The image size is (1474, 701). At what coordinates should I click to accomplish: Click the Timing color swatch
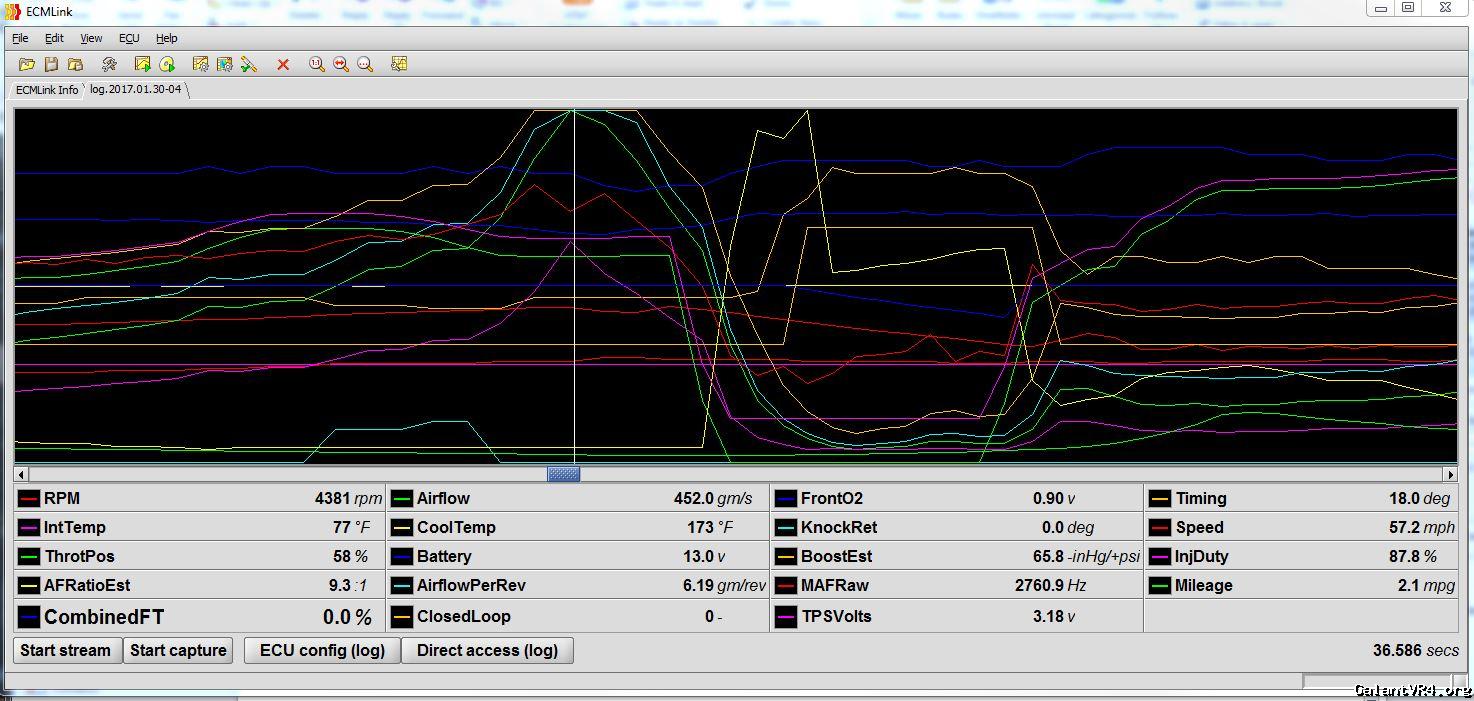tap(1160, 498)
